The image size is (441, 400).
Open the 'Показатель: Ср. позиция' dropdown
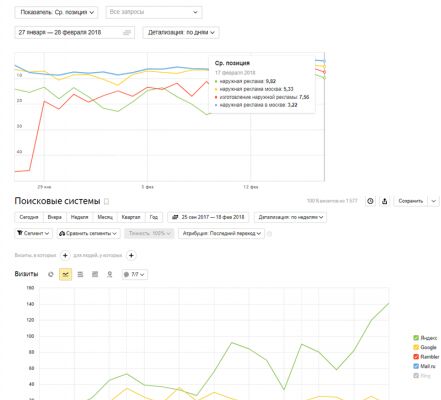click(x=56, y=12)
